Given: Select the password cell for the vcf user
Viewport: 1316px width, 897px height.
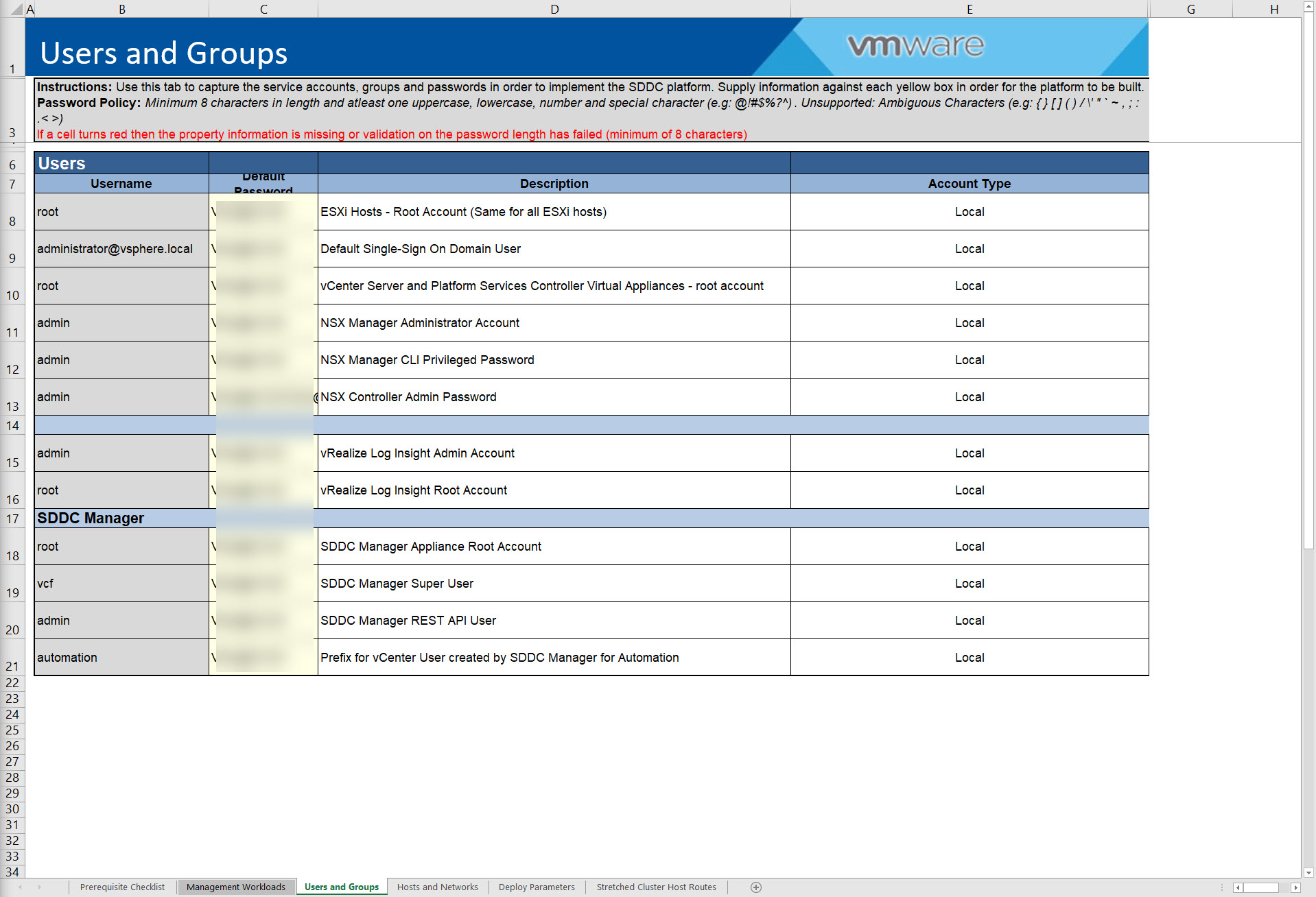Looking at the screenshot, I should [x=263, y=584].
